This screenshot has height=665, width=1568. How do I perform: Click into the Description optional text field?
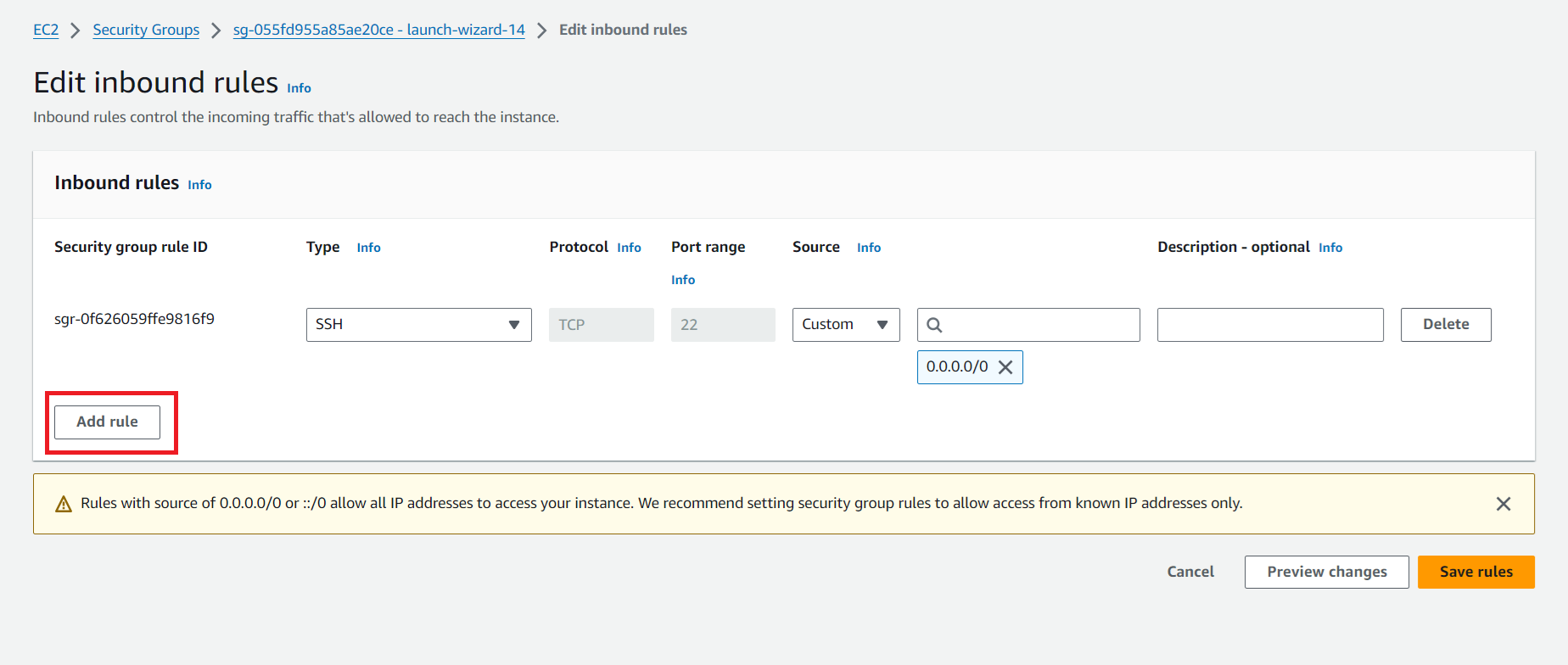[1269, 325]
